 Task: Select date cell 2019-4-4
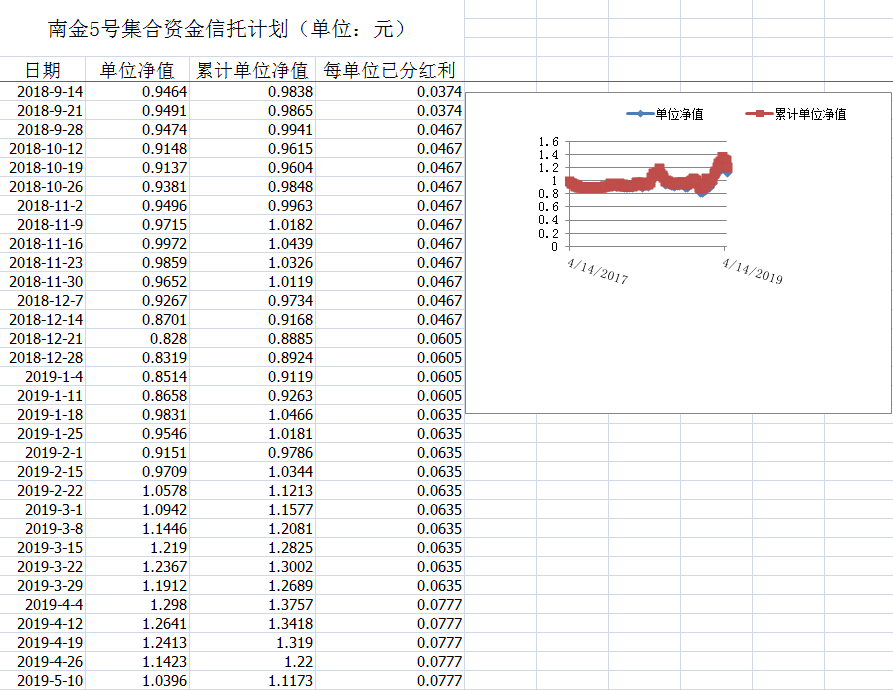pos(43,605)
